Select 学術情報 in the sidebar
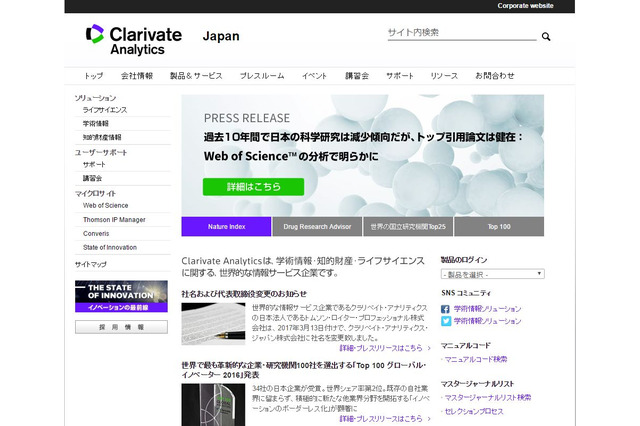640x426 pixels. [x=96, y=124]
